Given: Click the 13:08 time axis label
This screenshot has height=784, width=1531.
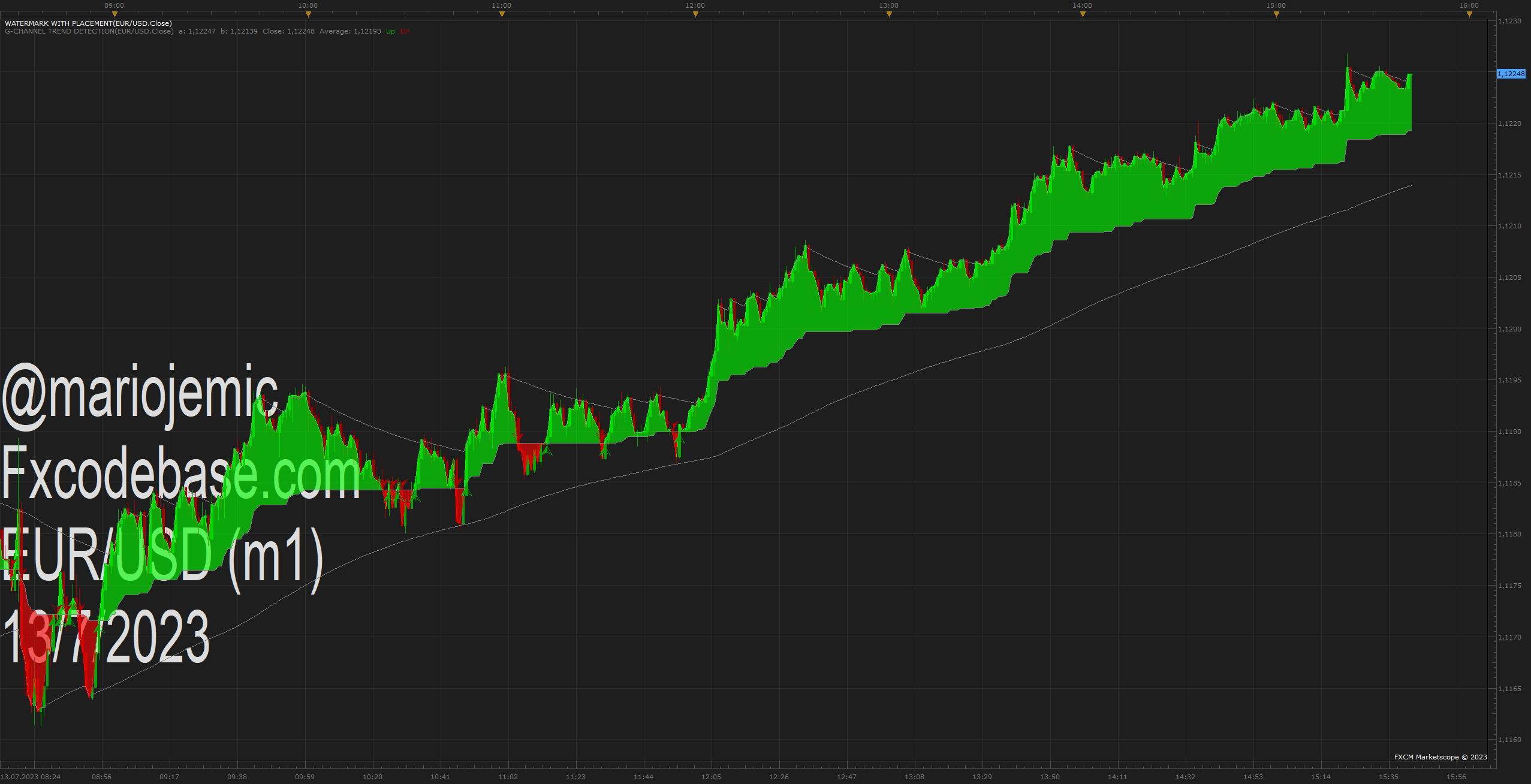Looking at the screenshot, I should (914, 777).
